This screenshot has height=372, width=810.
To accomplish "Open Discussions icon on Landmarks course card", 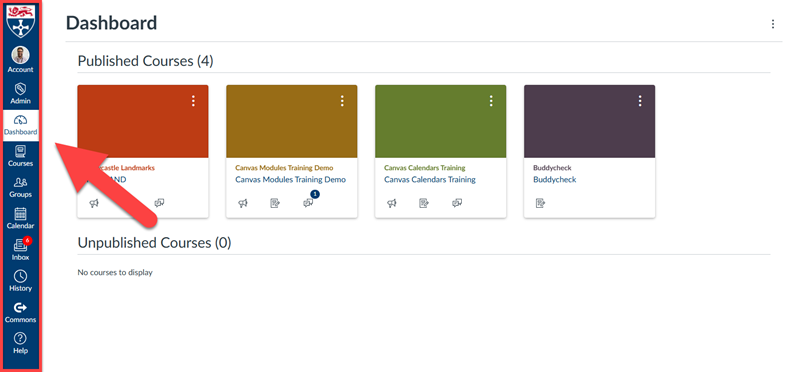I will click(x=160, y=203).
